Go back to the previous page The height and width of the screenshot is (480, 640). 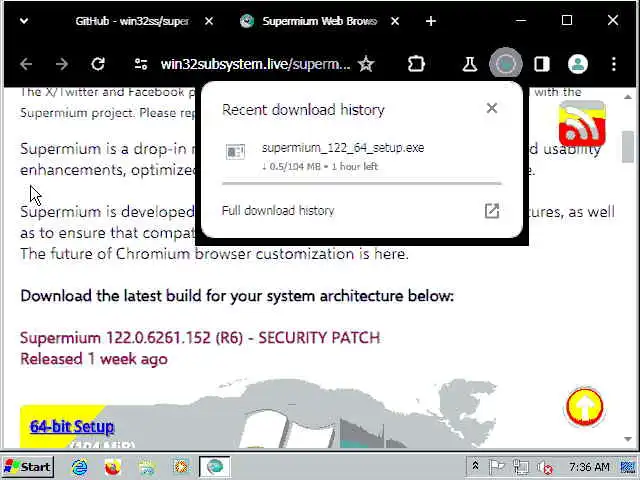tap(26, 64)
